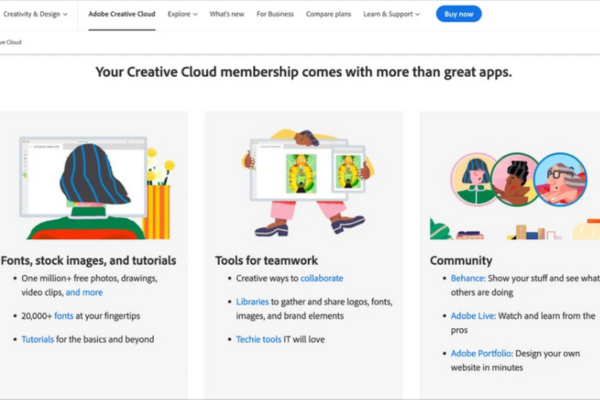The width and height of the screenshot is (600, 400).
Task: Open Compare plans
Action: point(328,14)
